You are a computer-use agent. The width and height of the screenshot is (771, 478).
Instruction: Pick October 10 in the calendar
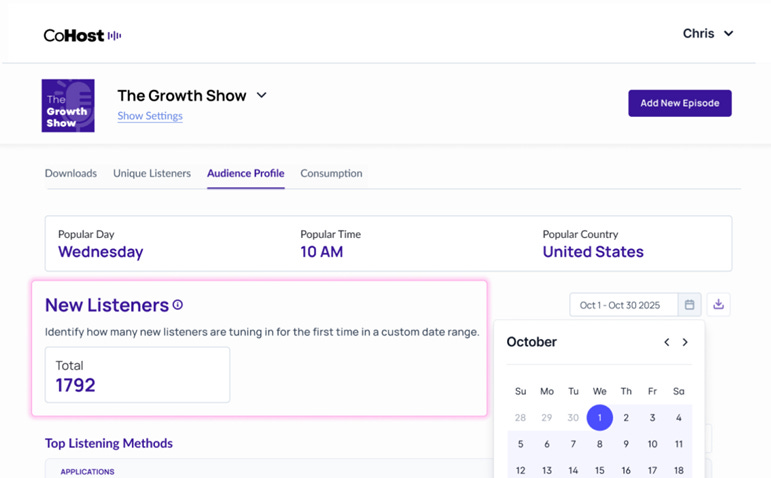pos(652,444)
